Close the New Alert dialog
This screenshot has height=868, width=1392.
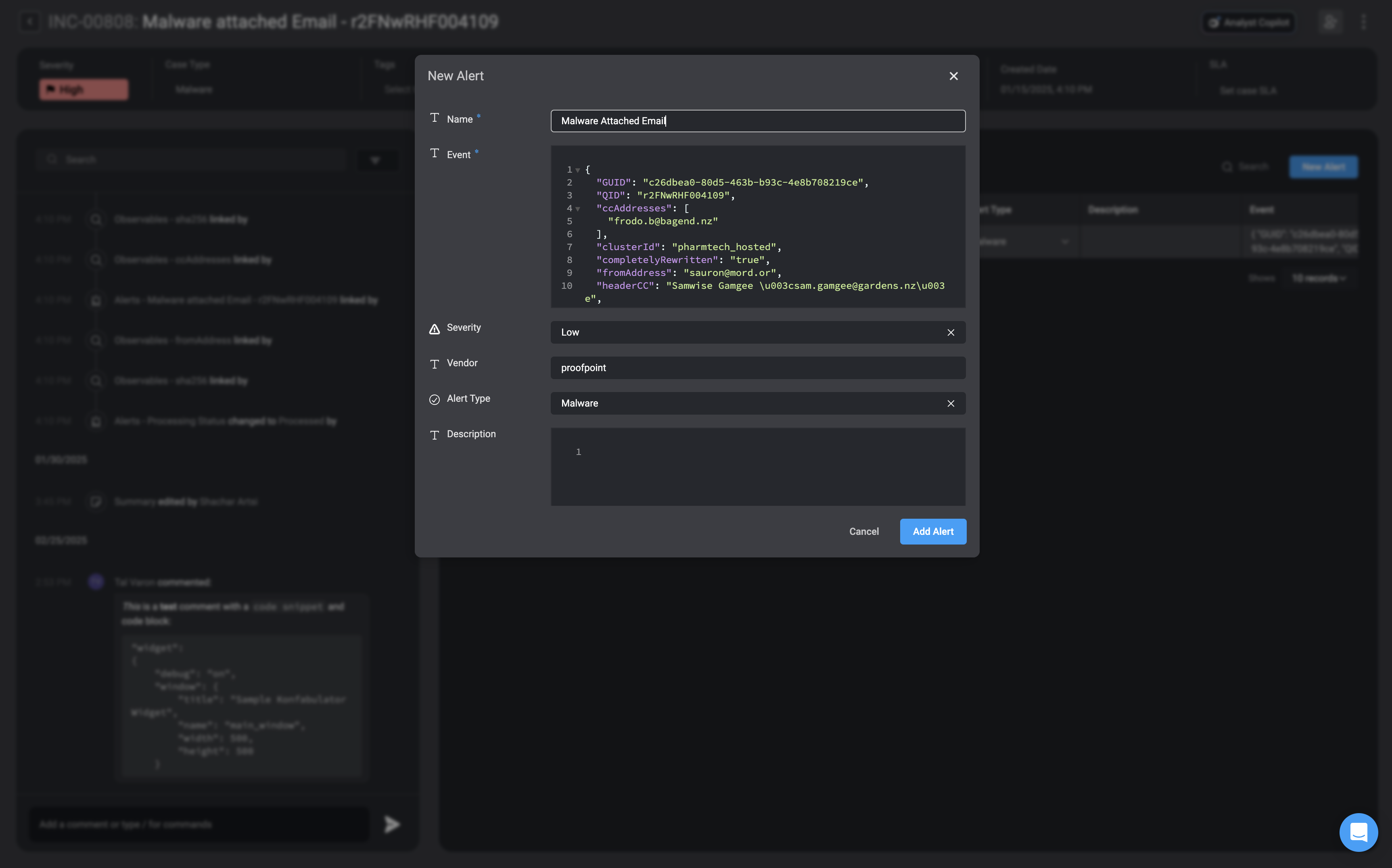[x=953, y=76]
